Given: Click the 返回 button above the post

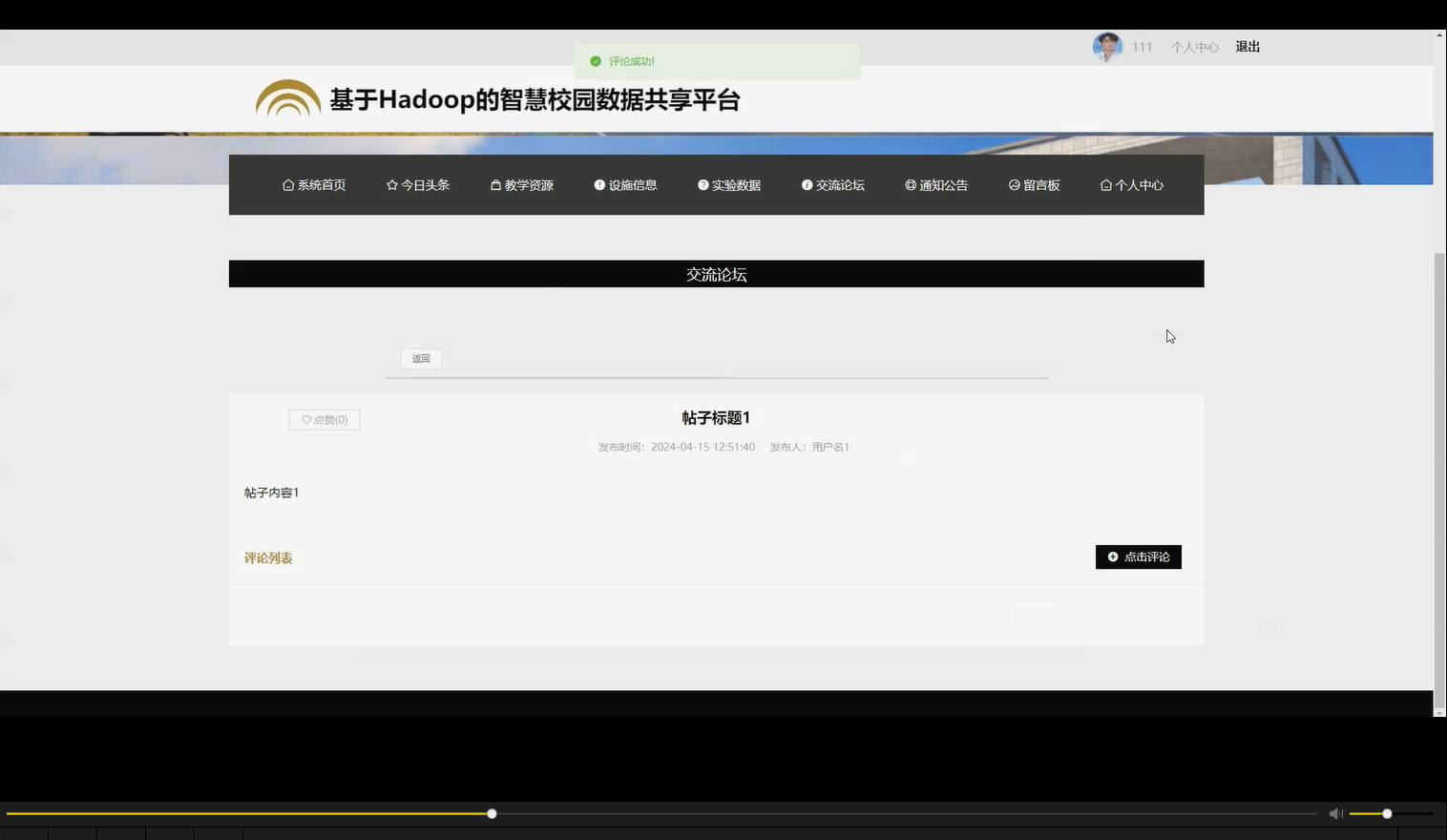Looking at the screenshot, I should [x=421, y=358].
